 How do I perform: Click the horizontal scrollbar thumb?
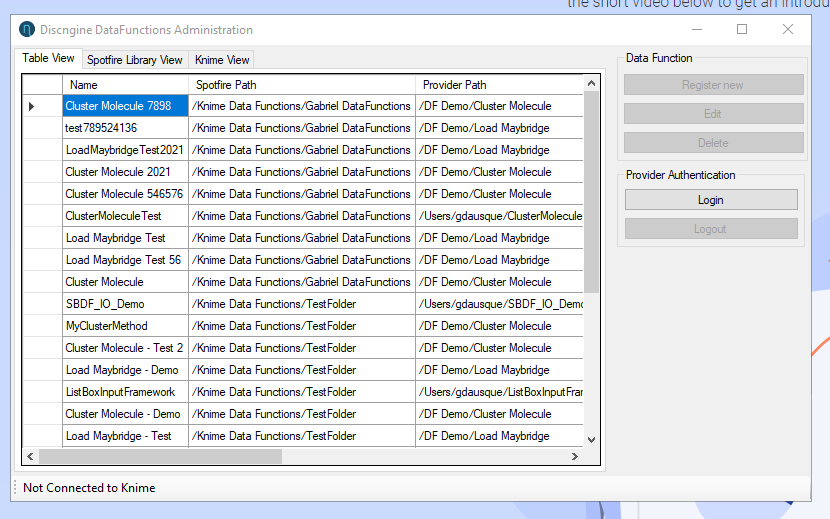pos(160,457)
